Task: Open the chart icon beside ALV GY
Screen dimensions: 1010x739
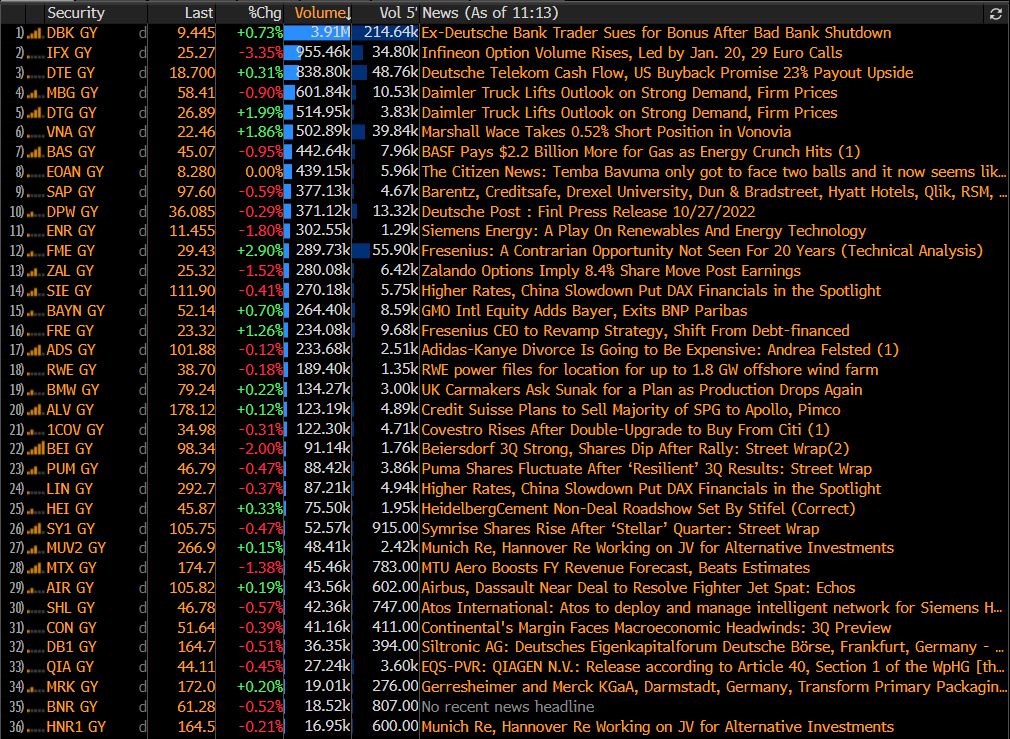Action: click(35, 410)
